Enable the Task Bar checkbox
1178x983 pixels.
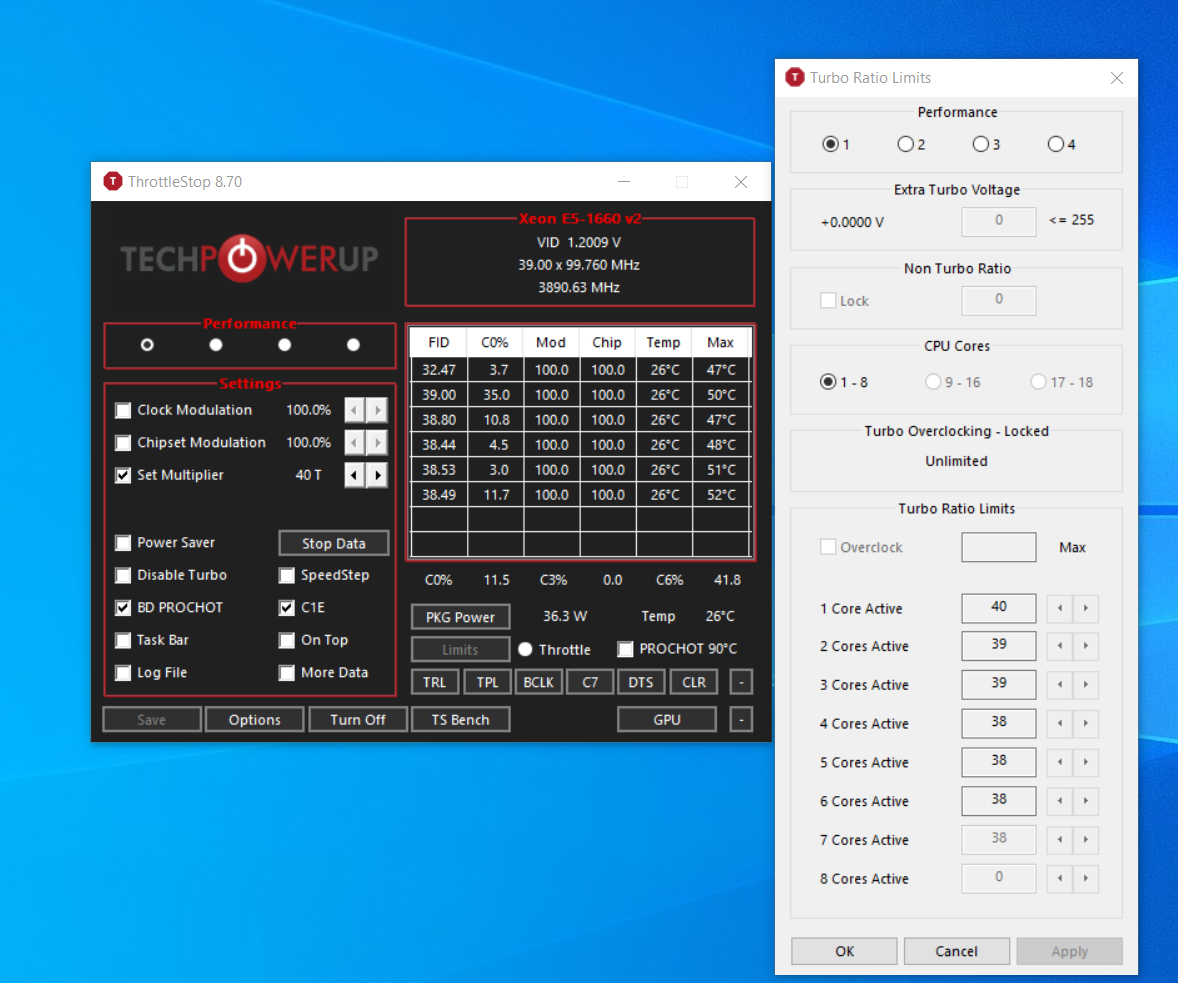point(123,640)
